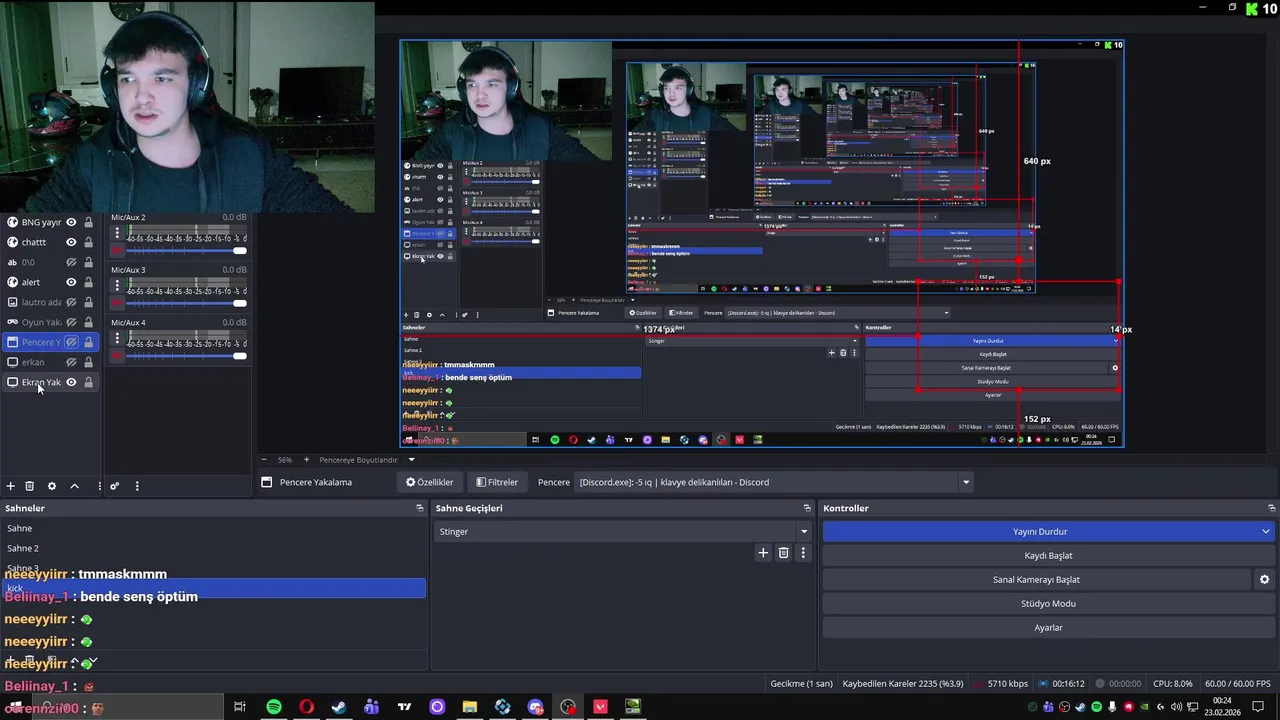Click the Özellikler button
This screenshot has height=720, width=1280.
[x=430, y=482]
